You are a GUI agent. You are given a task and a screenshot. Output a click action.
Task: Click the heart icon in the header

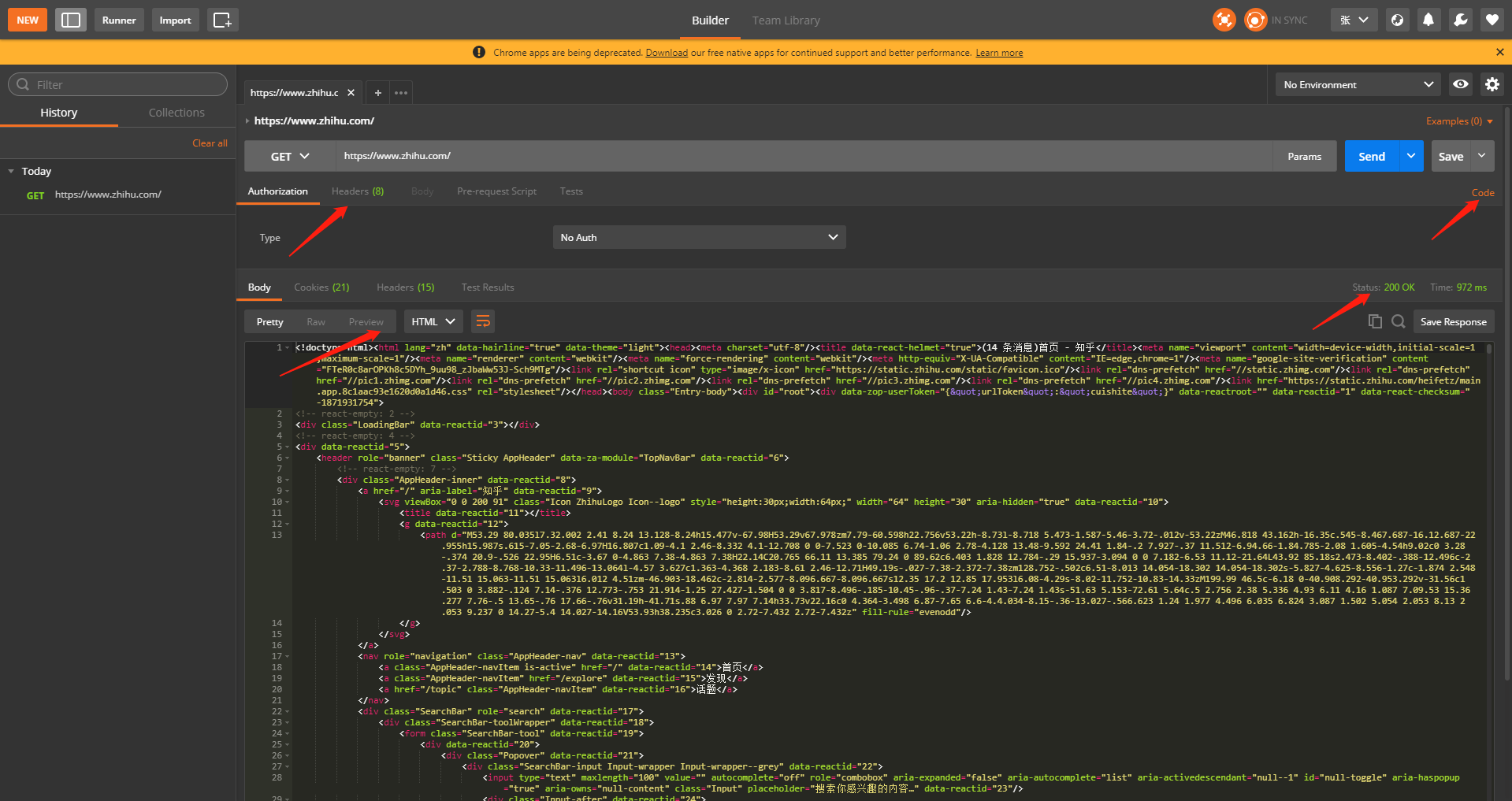click(x=1492, y=20)
